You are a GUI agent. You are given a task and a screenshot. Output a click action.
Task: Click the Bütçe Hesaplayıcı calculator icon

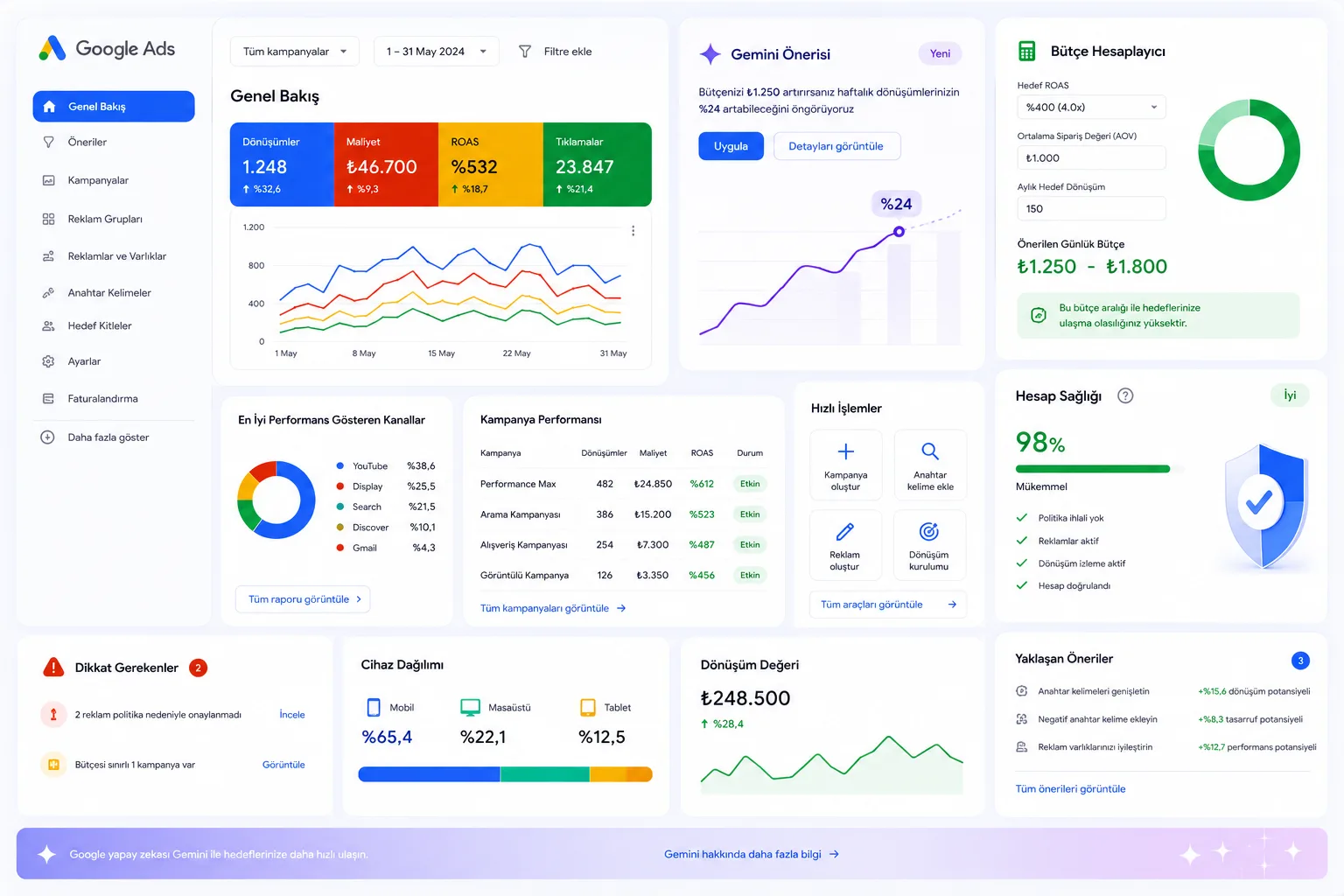(1027, 52)
